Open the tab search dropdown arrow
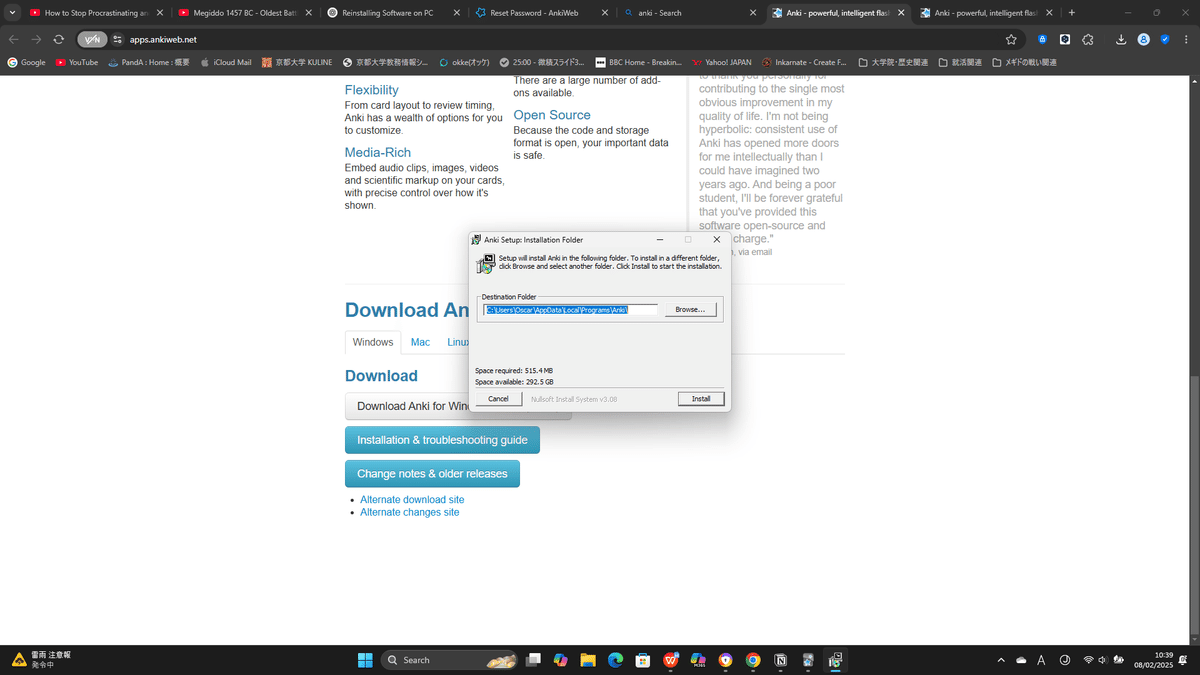Image resolution: width=1200 pixels, height=675 pixels. pos(10,13)
